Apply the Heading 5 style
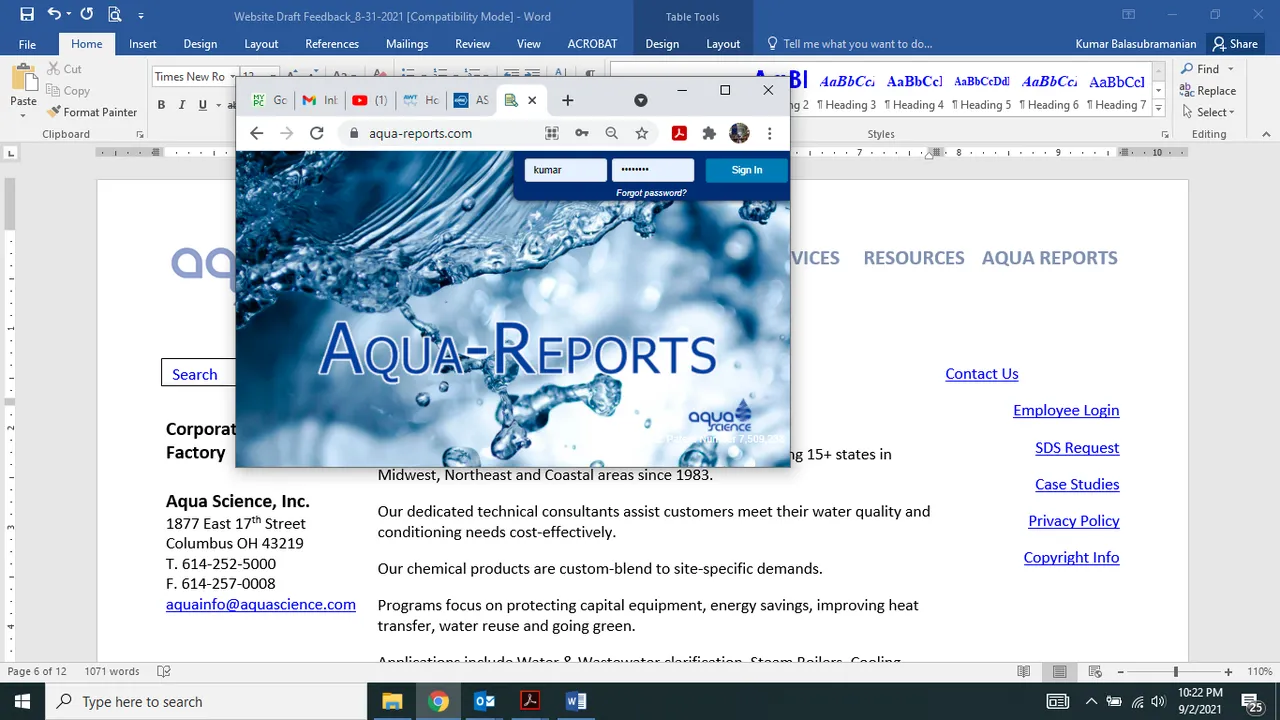Screen dimensions: 1280x720 coord(981,92)
